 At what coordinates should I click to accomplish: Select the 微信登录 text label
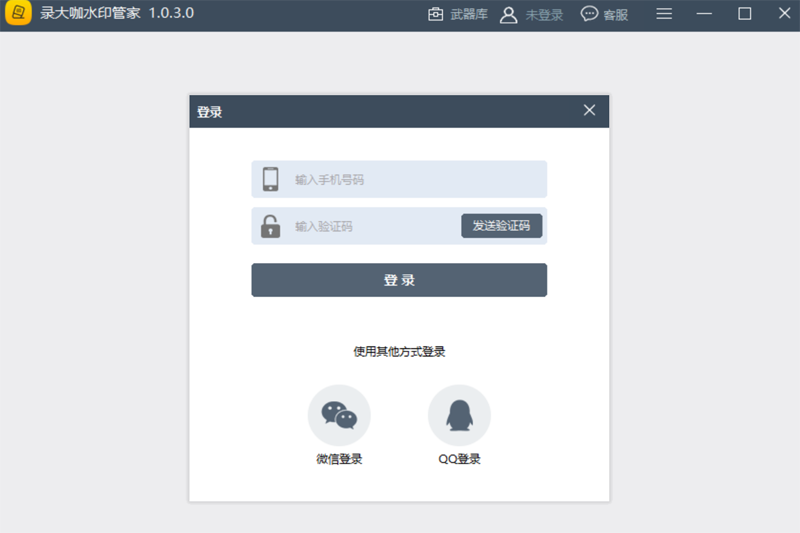pos(339,460)
